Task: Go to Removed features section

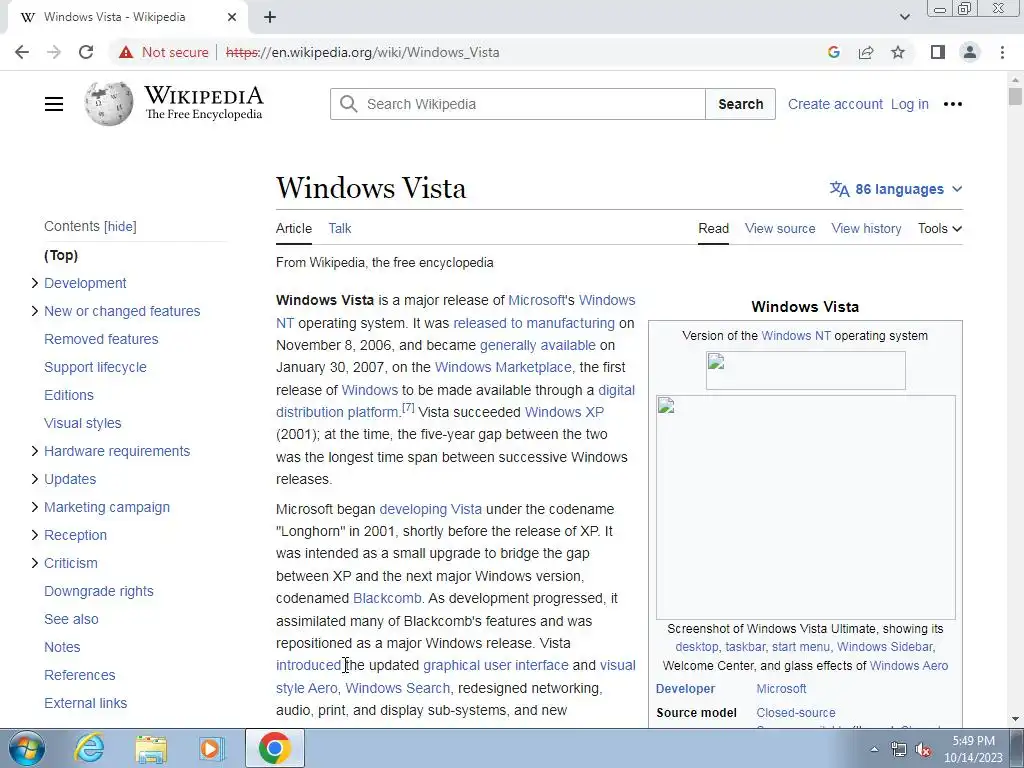Action: (101, 339)
